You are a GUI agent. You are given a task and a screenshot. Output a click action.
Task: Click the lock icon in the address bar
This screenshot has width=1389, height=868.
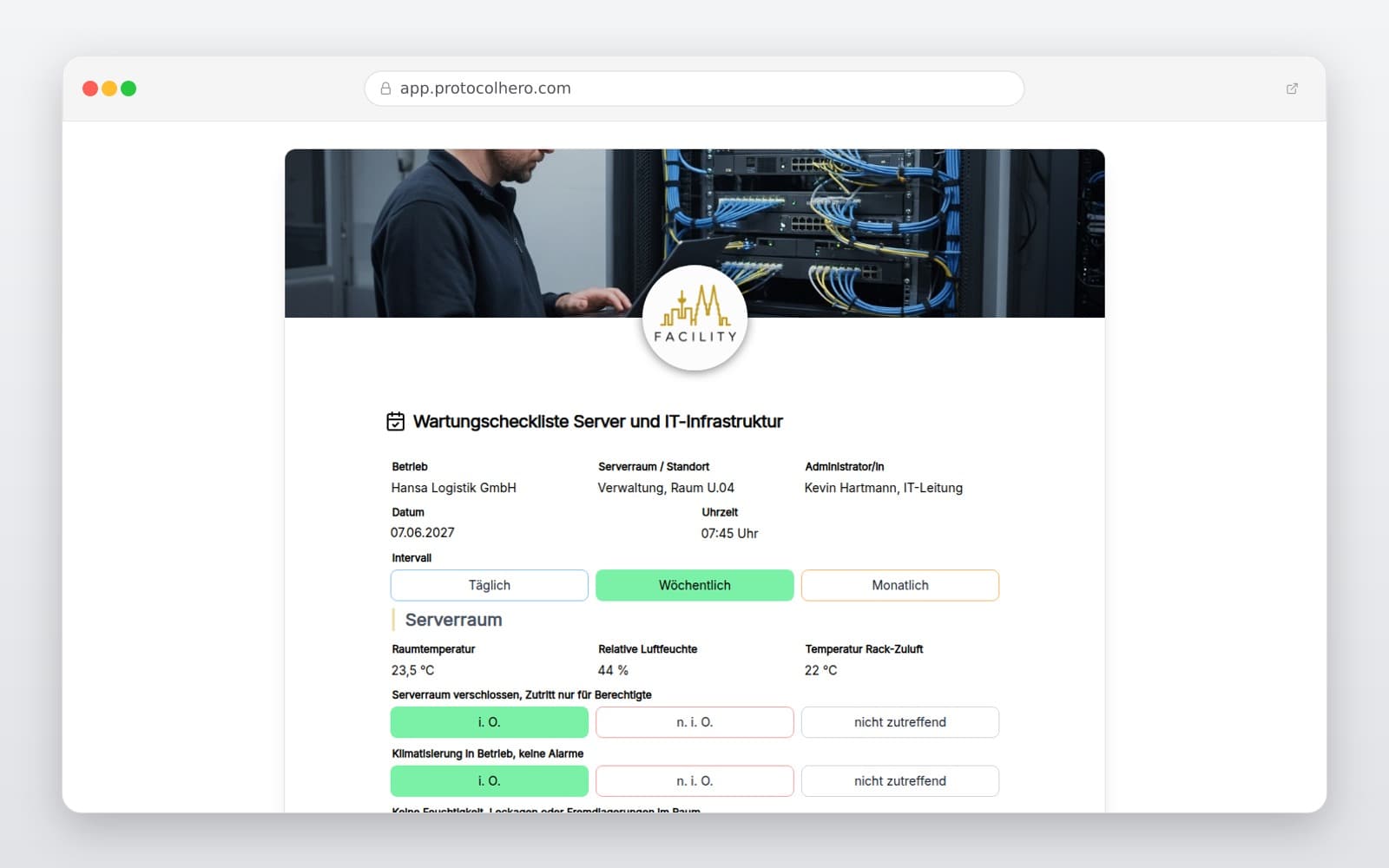[385, 89]
